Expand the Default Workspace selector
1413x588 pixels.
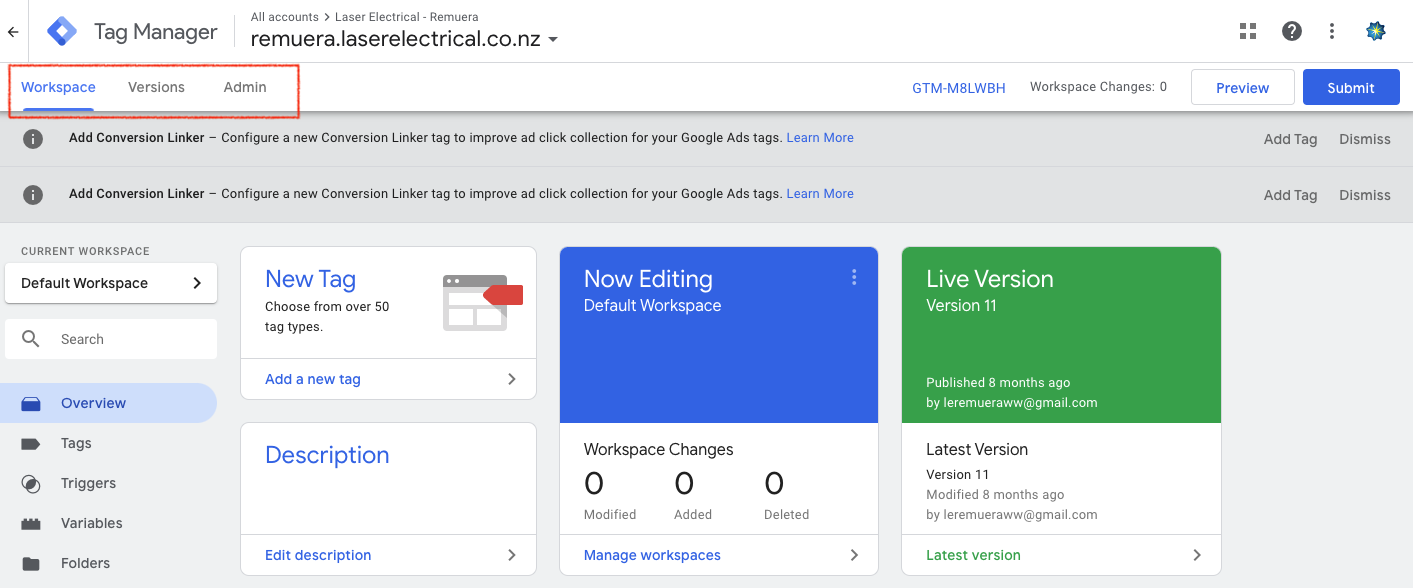click(x=111, y=283)
